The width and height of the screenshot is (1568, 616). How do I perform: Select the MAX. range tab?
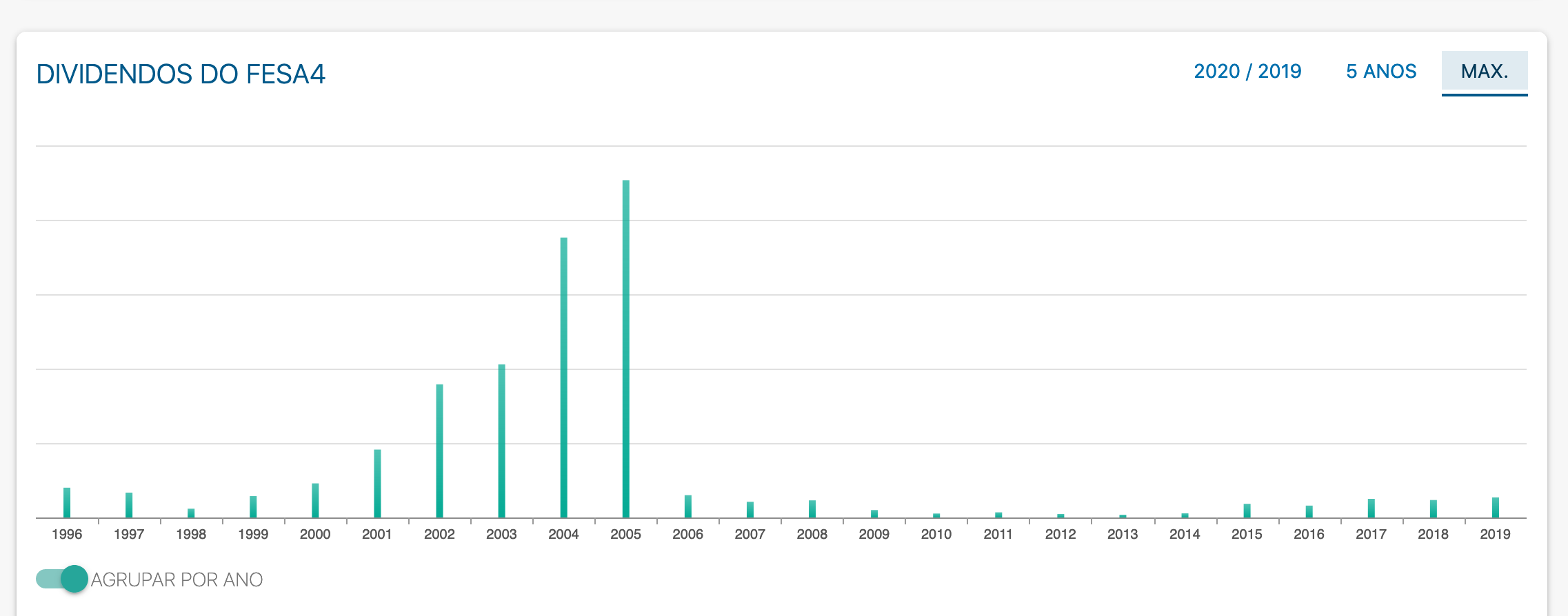tap(1485, 72)
